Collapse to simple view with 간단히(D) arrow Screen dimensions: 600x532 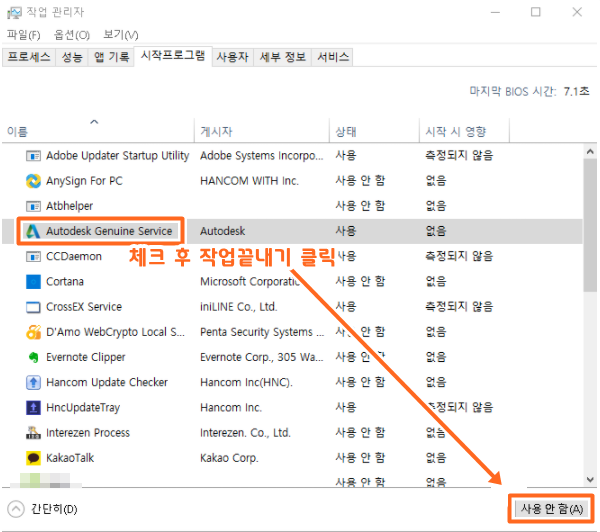16,509
